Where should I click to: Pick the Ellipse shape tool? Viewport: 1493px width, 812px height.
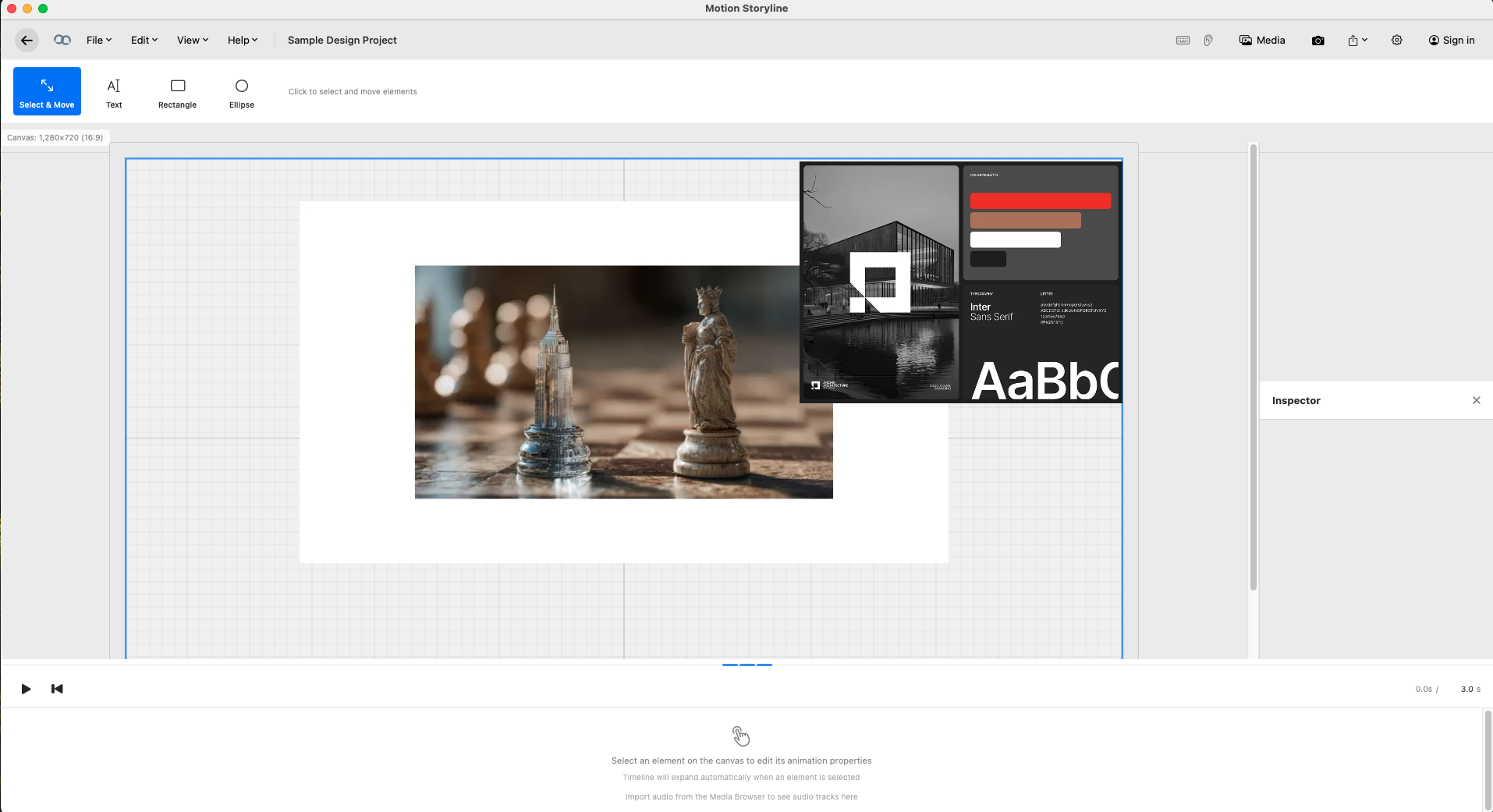pyautogui.click(x=241, y=92)
